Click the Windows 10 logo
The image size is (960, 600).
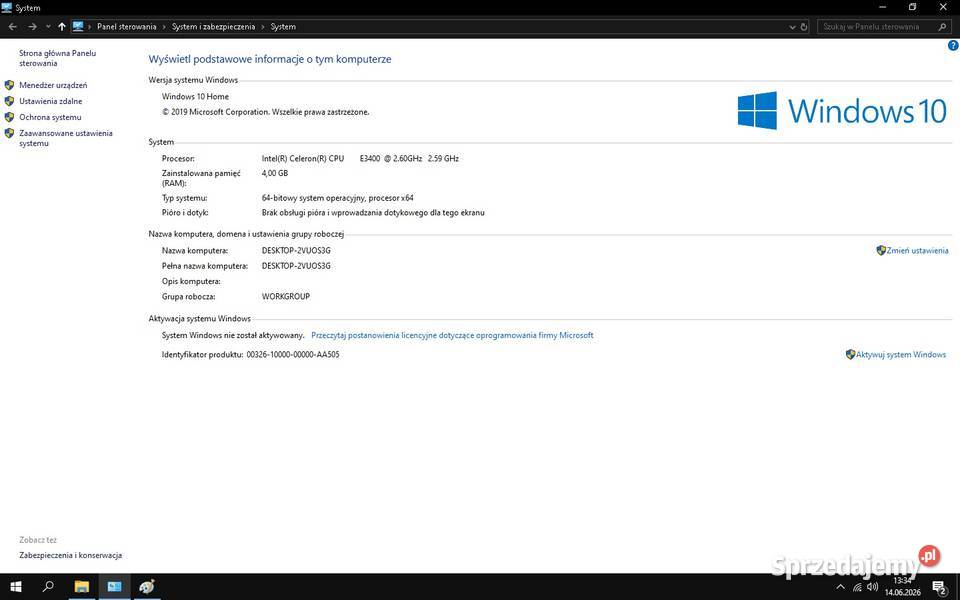pyautogui.click(x=842, y=111)
